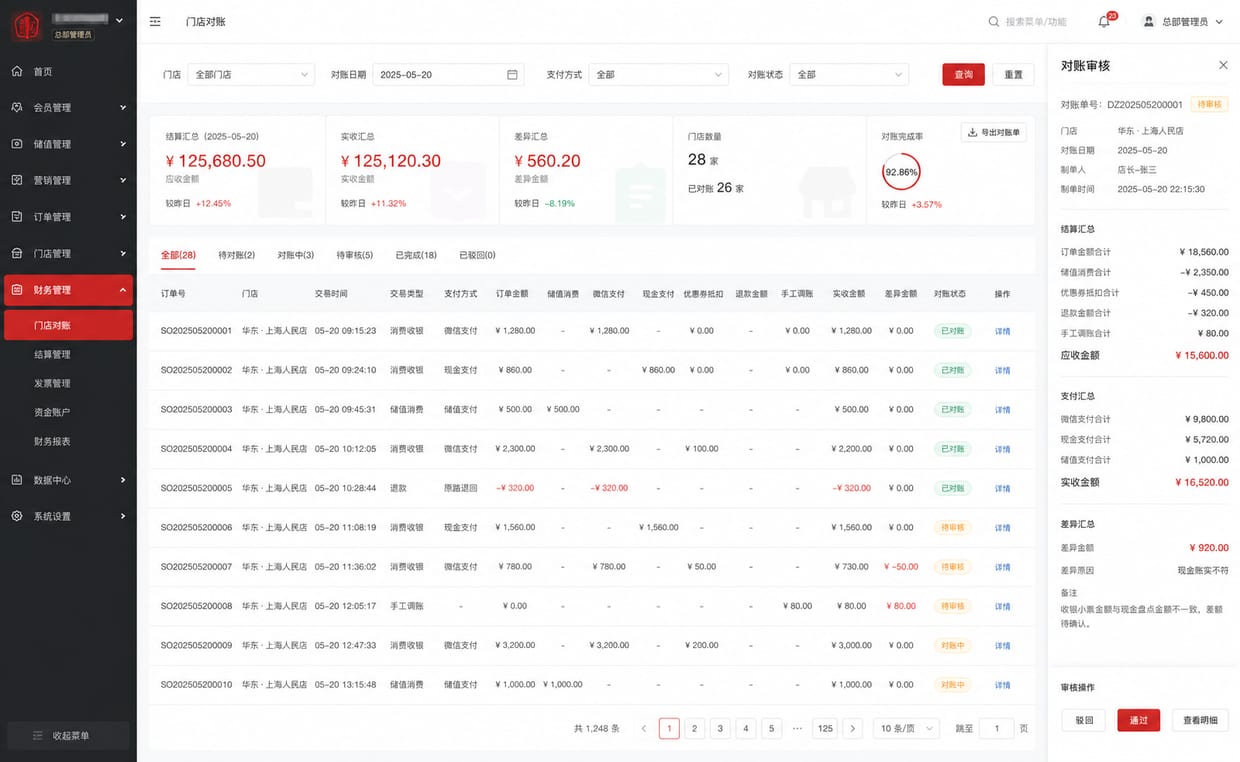Open 详情 for order SO202505200001
This screenshot has height=762, width=1240.
1002,331
